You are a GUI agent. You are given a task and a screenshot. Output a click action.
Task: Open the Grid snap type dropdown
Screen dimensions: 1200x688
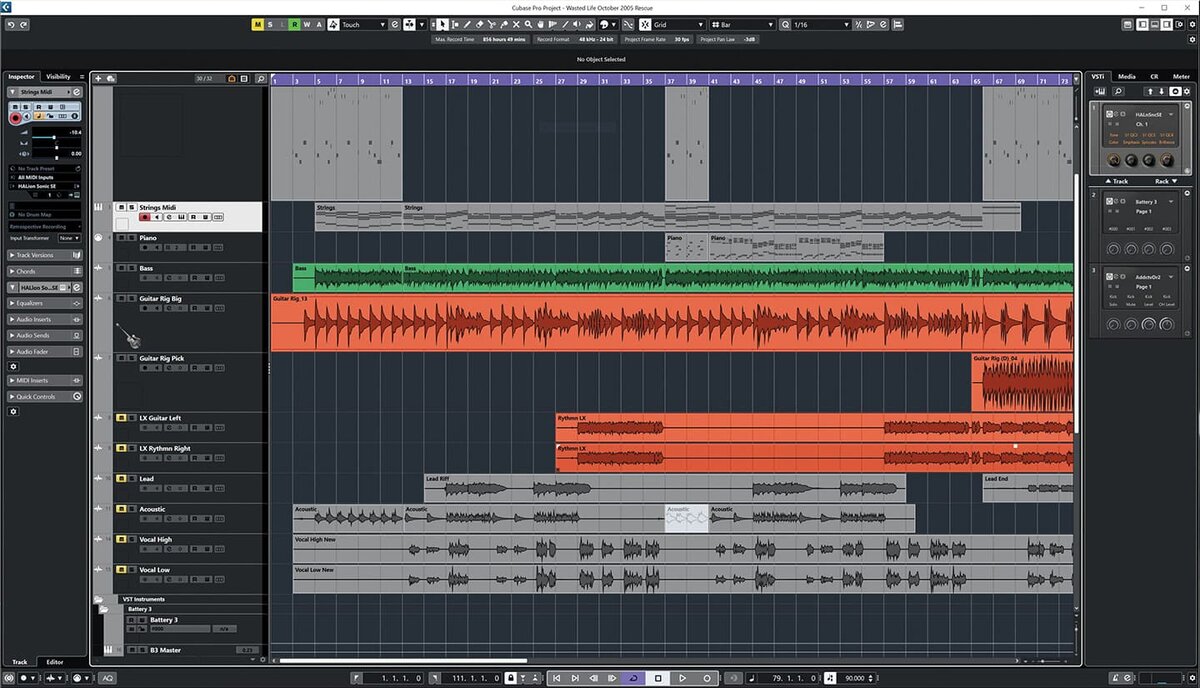[x=678, y=24]
